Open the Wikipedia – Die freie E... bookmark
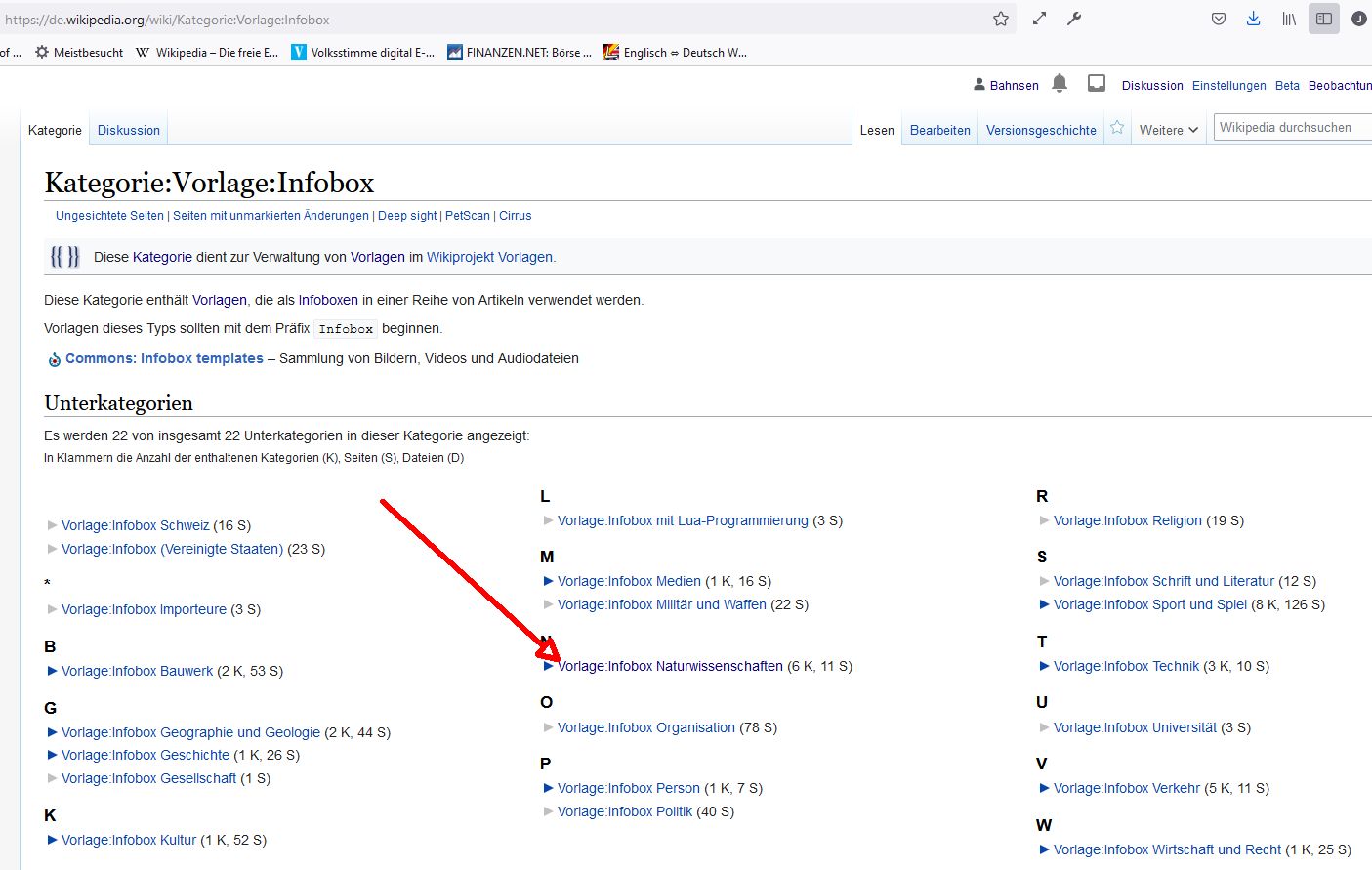Screen dimensions: 1372x870 207,53
